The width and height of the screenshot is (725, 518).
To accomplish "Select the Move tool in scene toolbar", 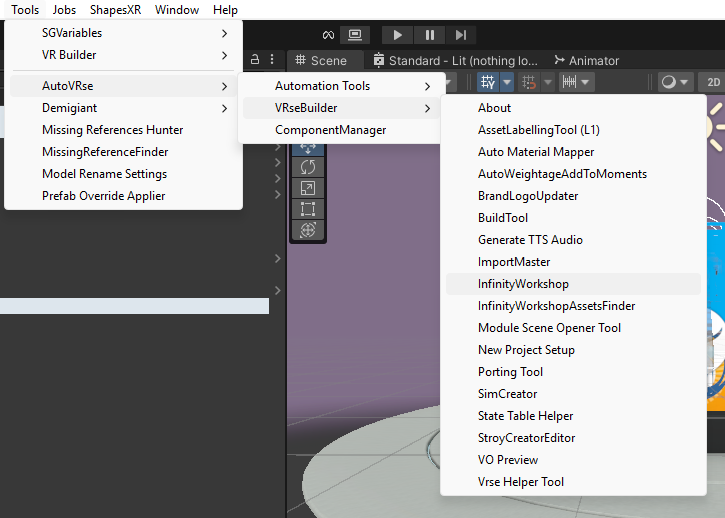I will pos(308,148).
